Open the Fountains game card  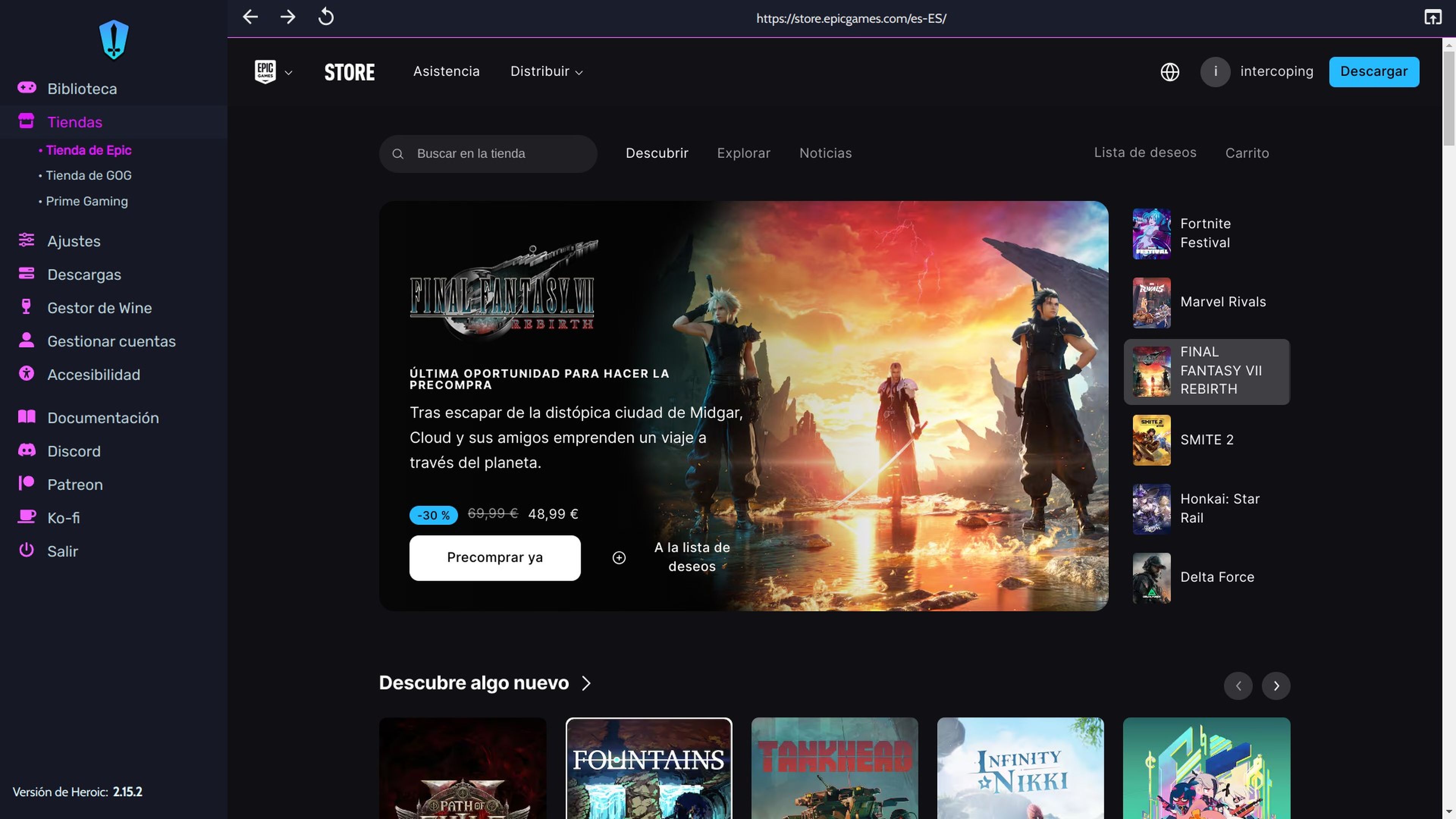click(x=648, y=768)
